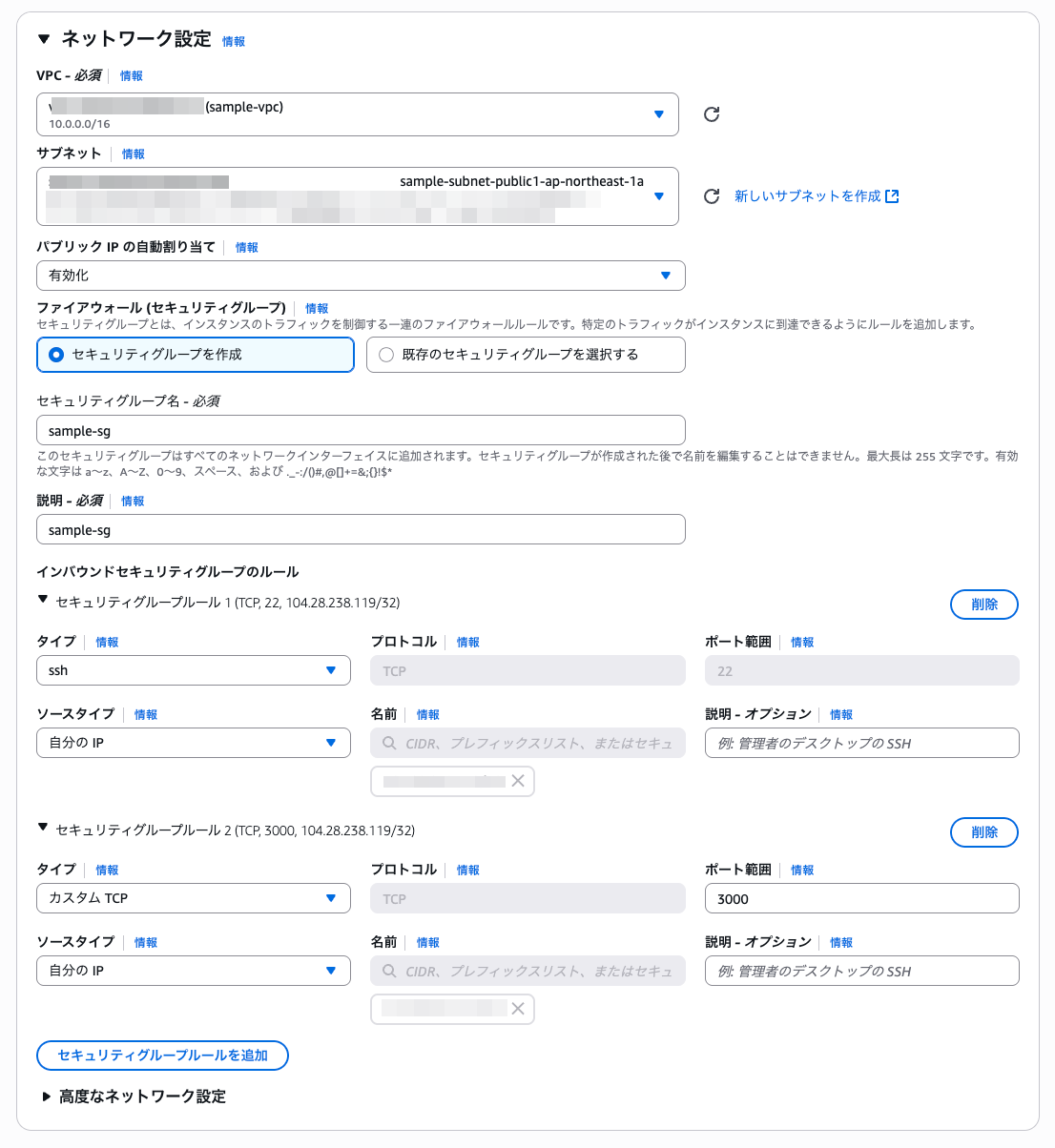The image size is (1055, 1148).
Task: Open パブリック IP の自動割り当て dropdown
Action: click(361, 276)
